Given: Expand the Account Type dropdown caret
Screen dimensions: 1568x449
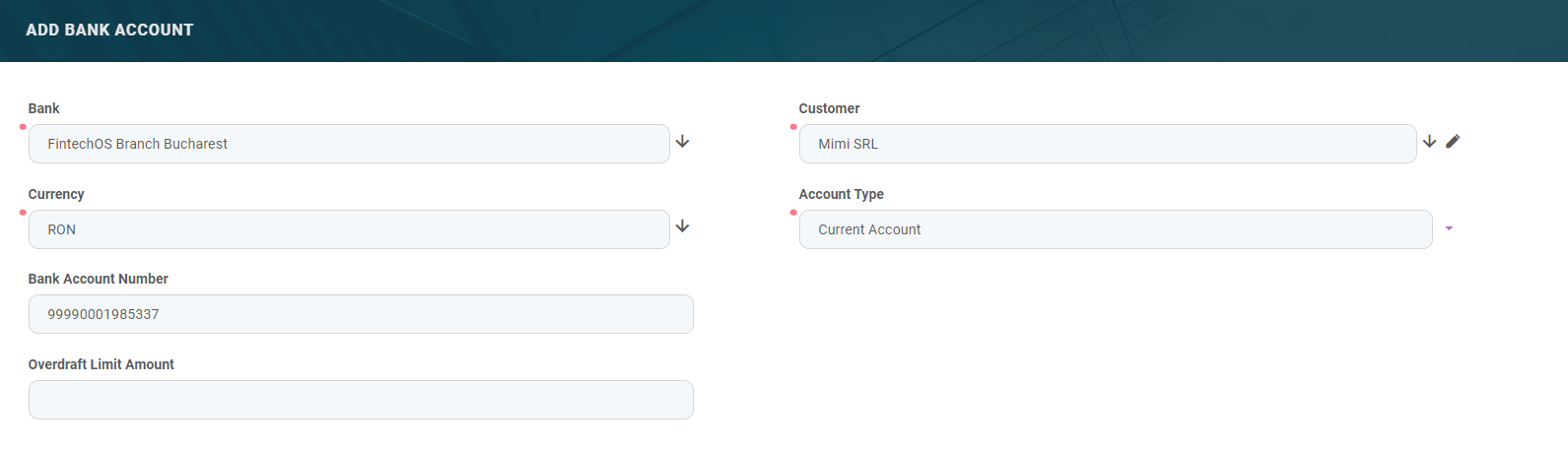Looking at the screenshot, I should [x=1449, y=228].
